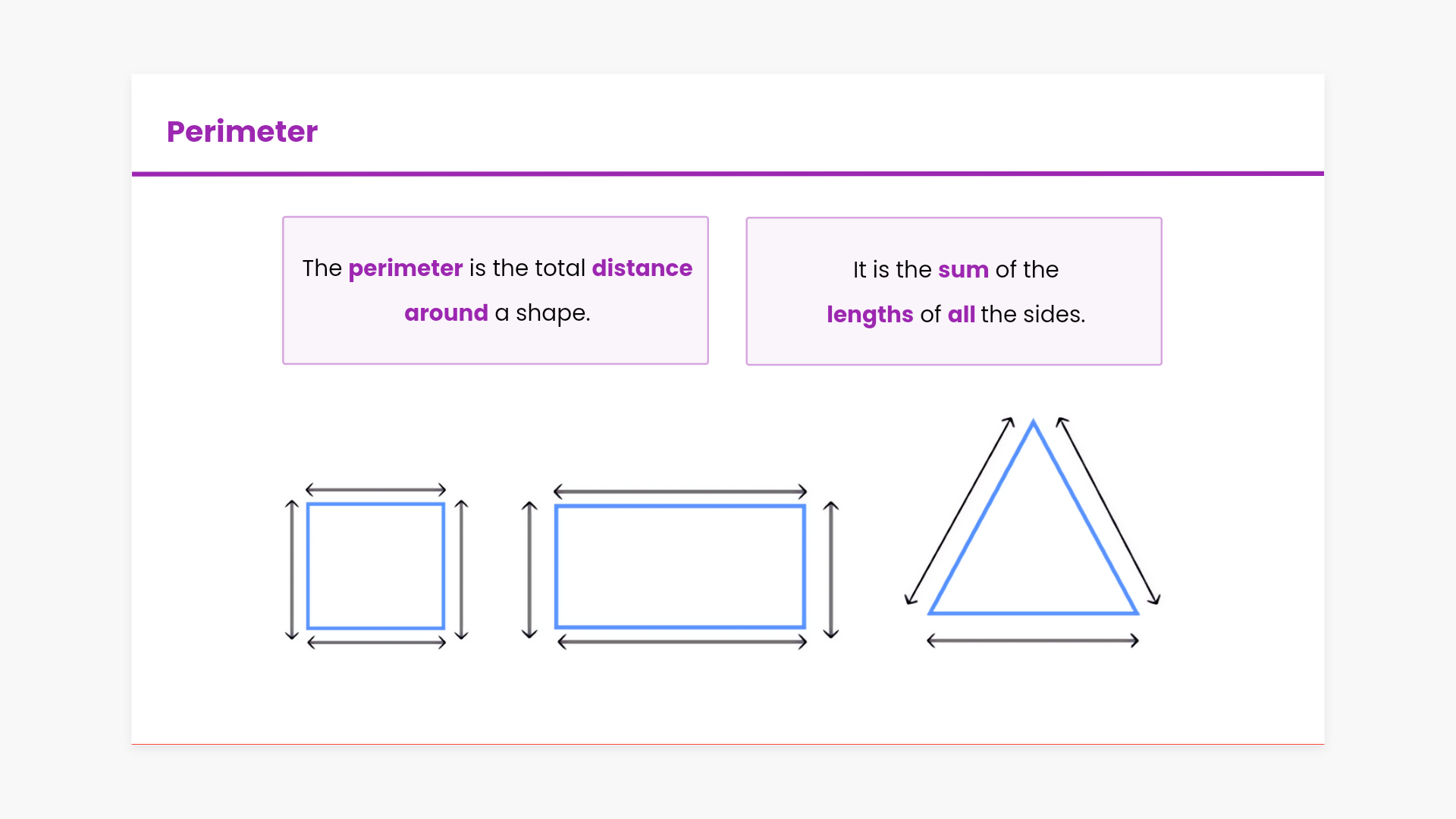
Task: Click the blue square shape
Action: tap(375, 566)
